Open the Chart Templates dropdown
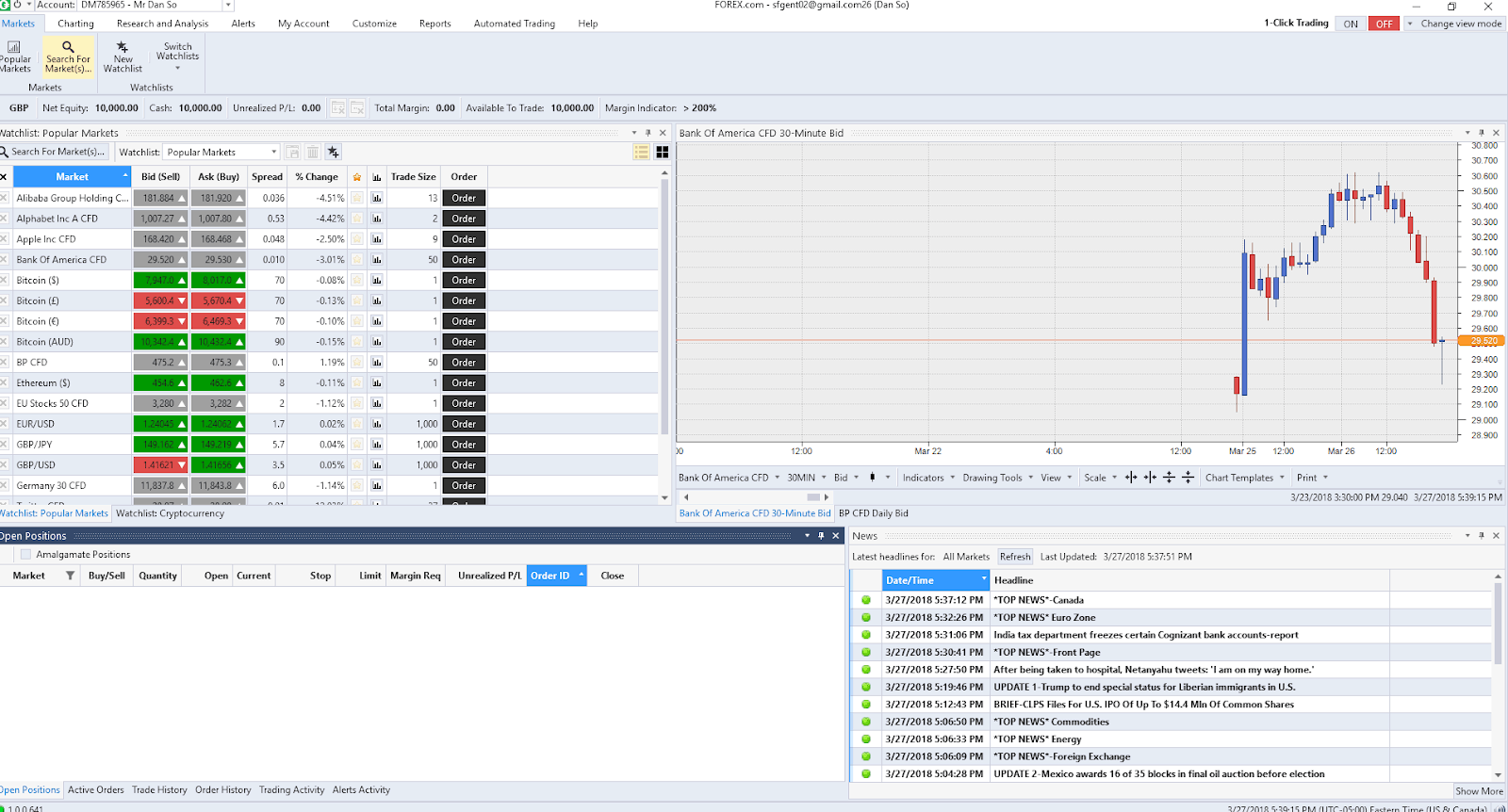1508x812 pixels. pos(1245,478)
